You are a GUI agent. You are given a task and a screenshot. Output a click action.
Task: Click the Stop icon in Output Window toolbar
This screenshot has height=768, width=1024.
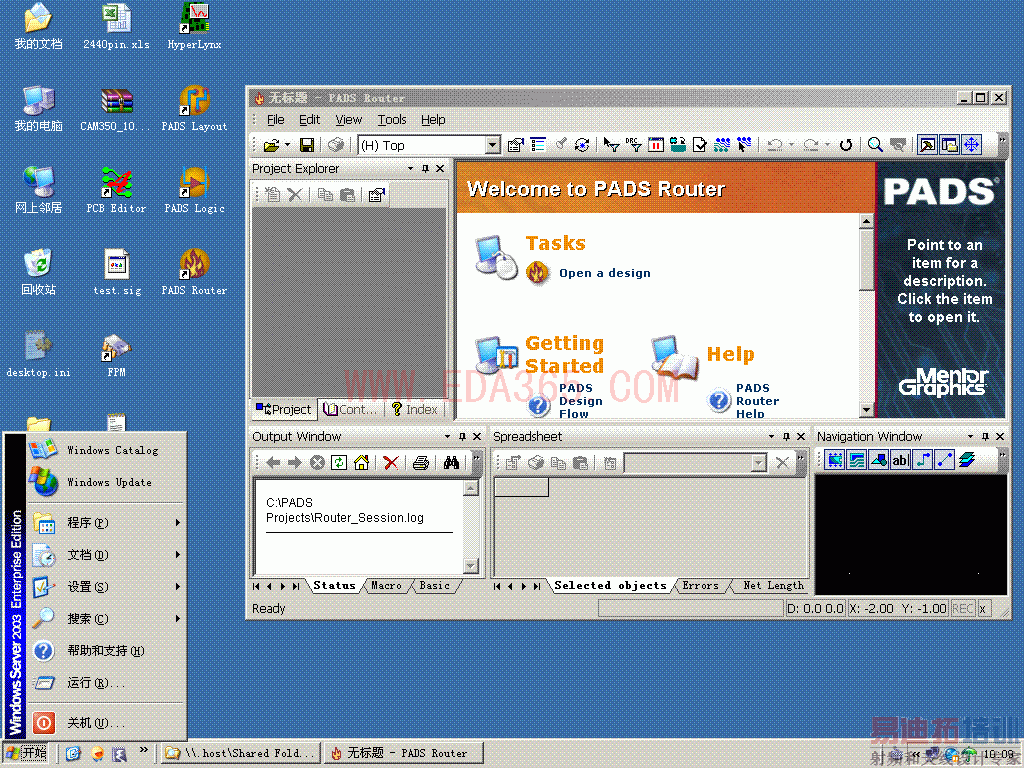[x=317, y=463]
